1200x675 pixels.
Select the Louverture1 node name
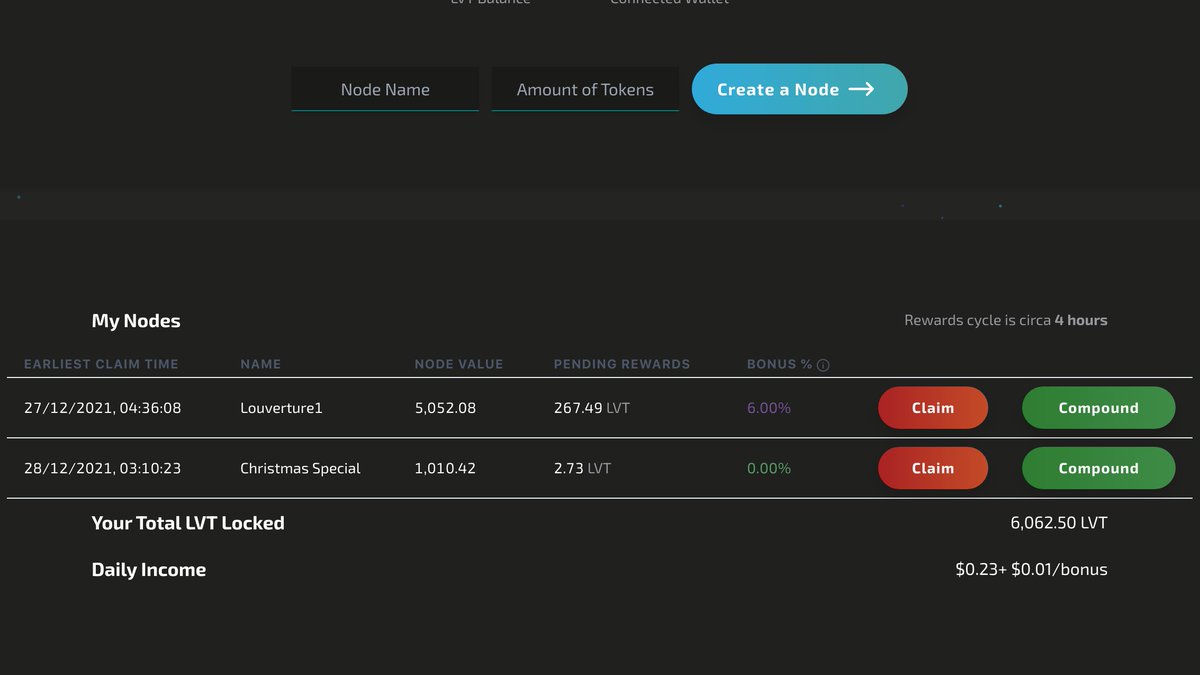pos(281,408)
